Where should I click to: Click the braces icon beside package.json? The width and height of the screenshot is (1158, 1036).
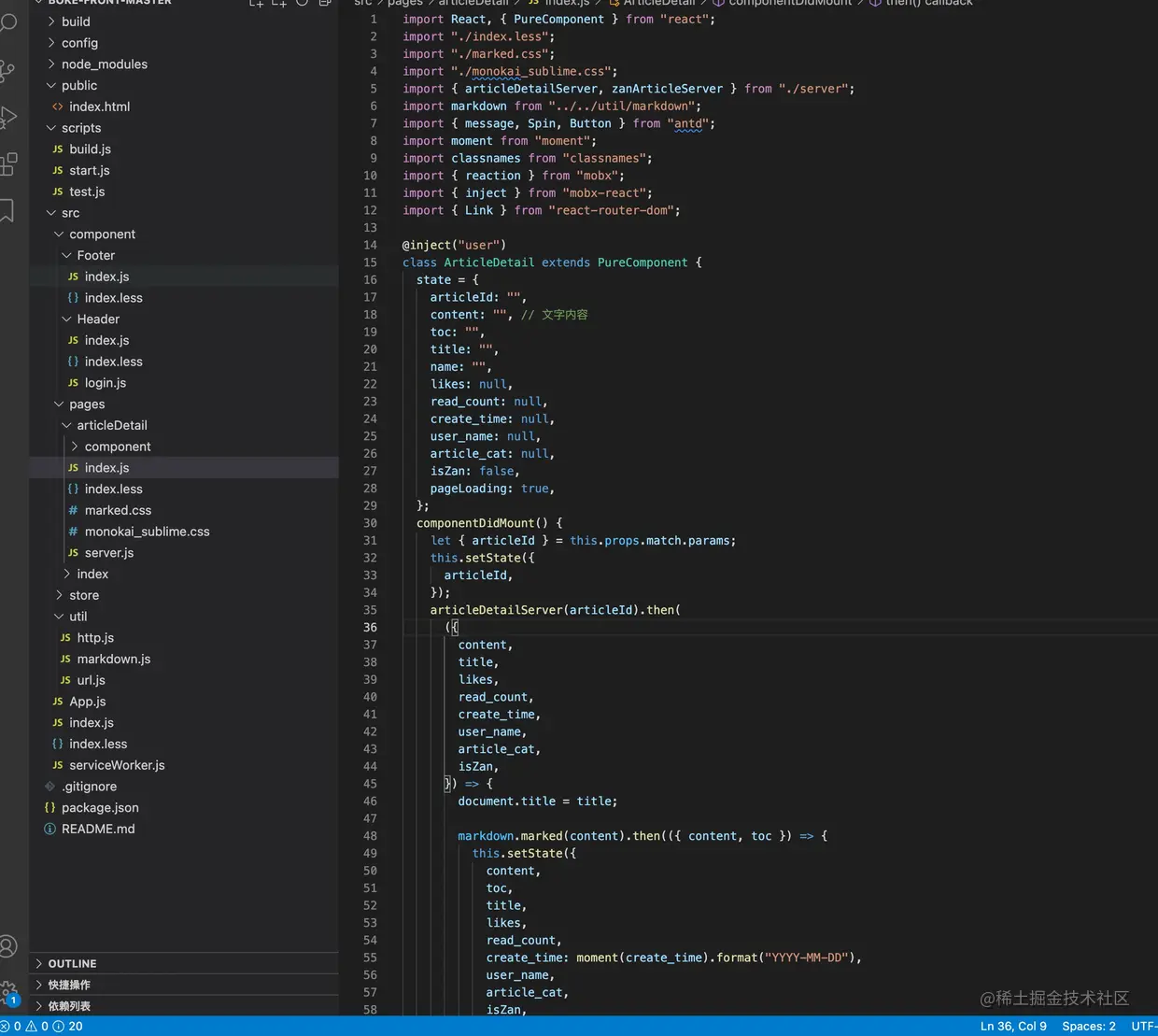[50, 808]
